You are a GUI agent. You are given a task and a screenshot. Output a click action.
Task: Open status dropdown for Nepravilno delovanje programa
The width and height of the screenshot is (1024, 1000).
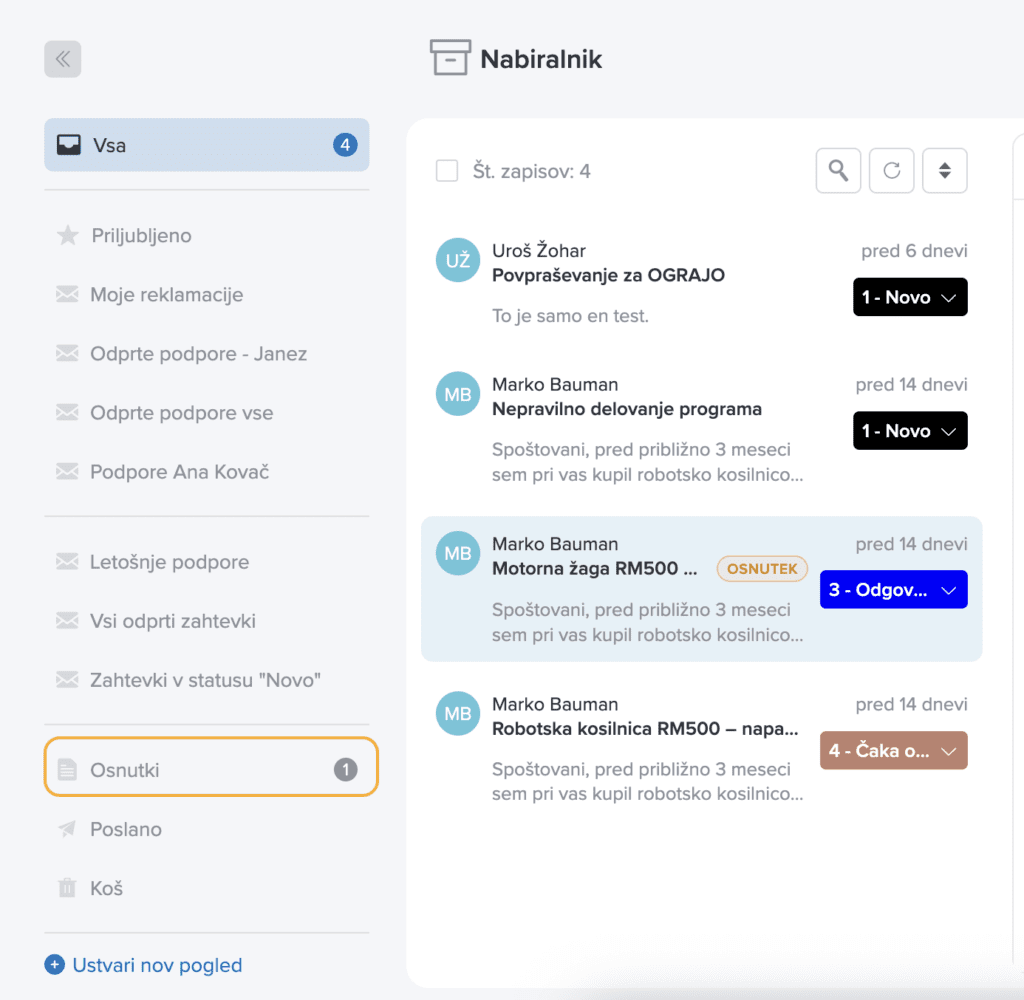pyautogui.click(x=910, y=431)
